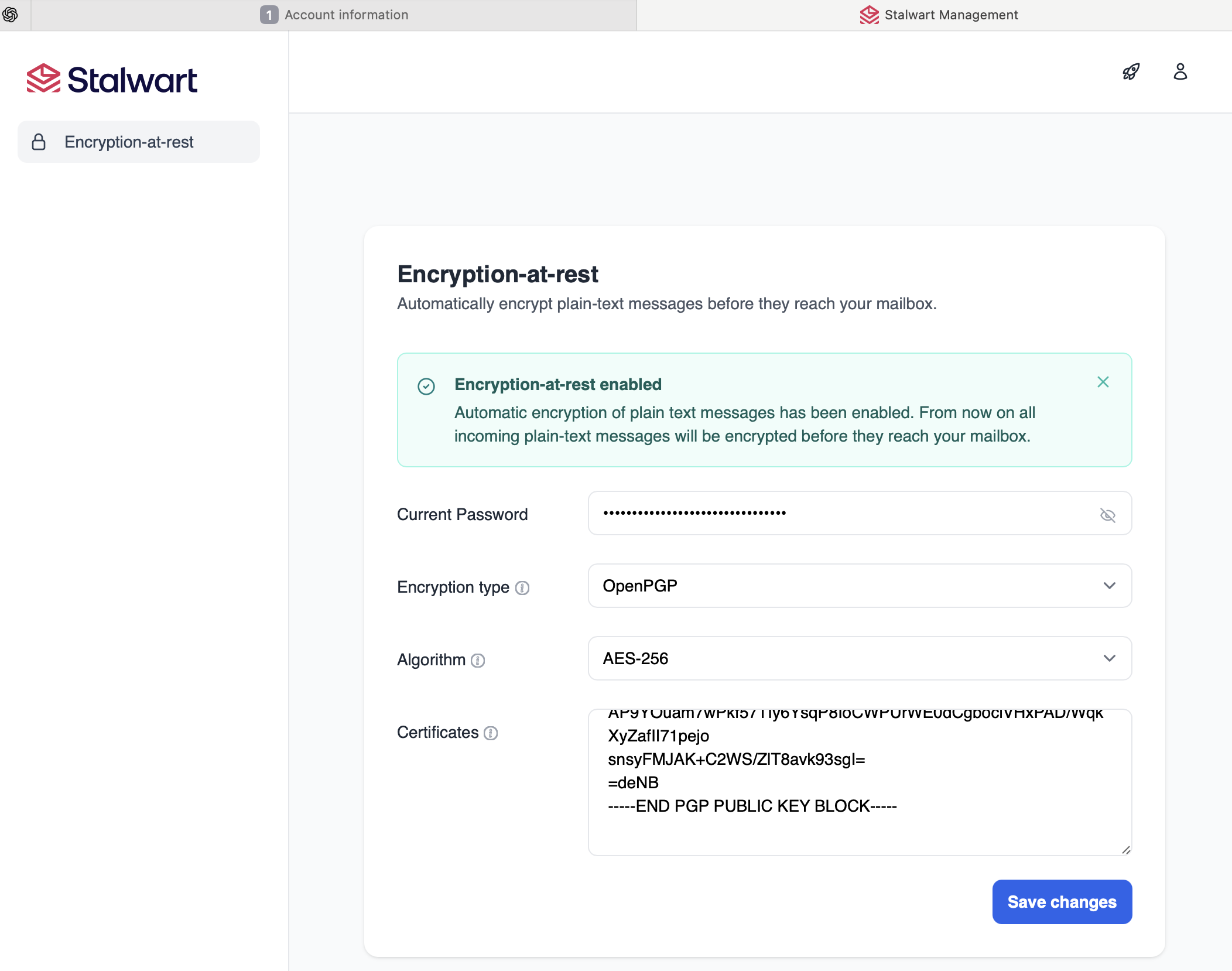Click the Stalwart logo in sidebar
The image size is (1232, 971).
[x=112, y=79]
